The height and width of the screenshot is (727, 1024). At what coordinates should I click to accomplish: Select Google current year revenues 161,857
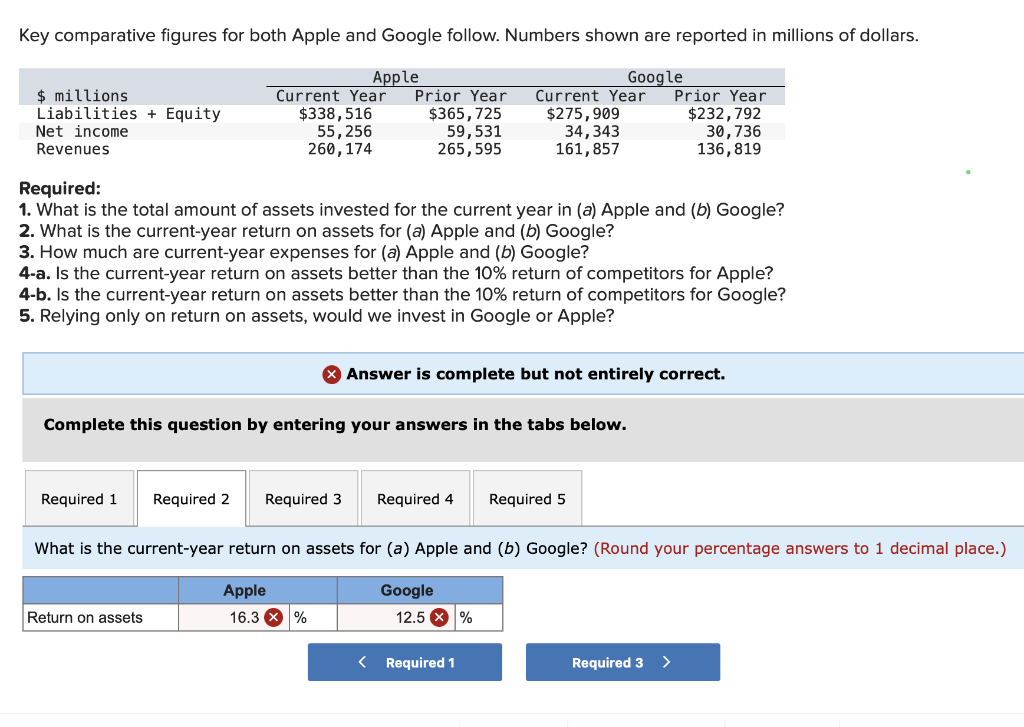click(x=588, y=149)
